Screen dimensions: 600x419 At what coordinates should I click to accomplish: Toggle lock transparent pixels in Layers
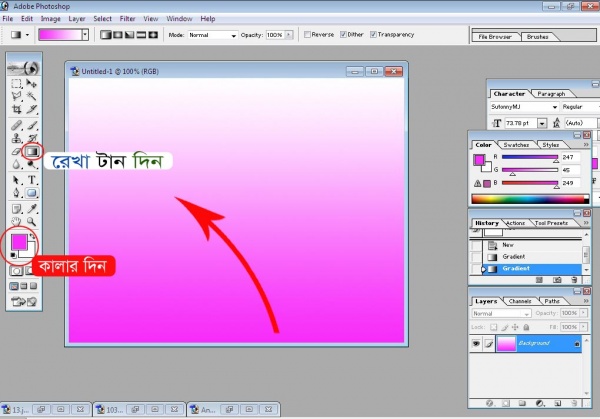(494, 327)
